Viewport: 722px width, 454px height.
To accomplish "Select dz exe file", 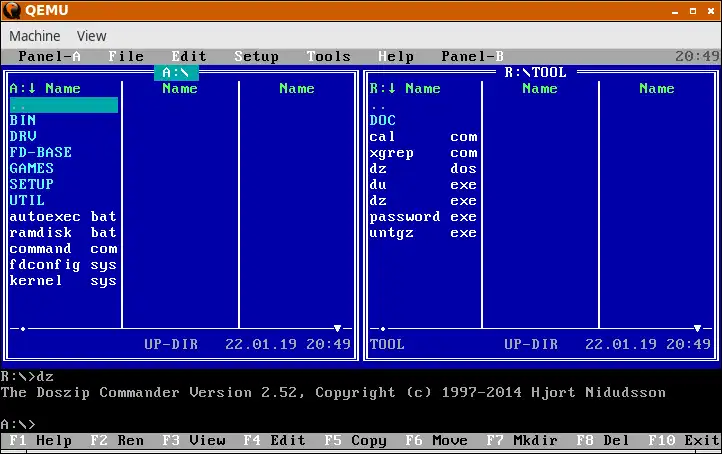I will pos(423,200).
